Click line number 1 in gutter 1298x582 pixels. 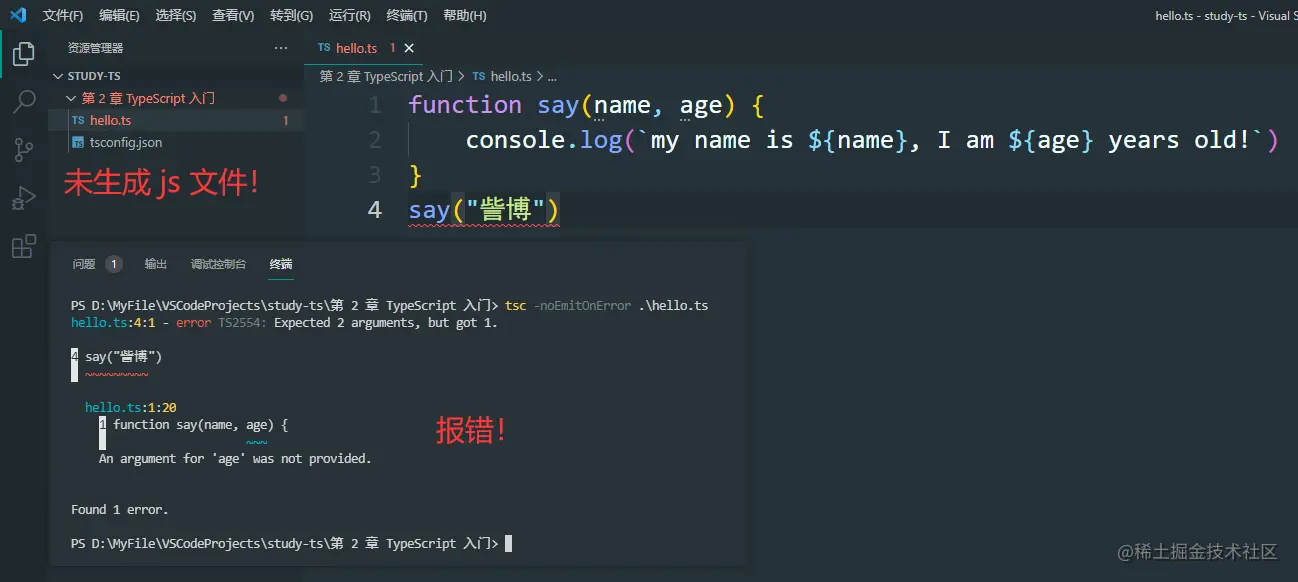pyautogui.click(x=374, y=105)
